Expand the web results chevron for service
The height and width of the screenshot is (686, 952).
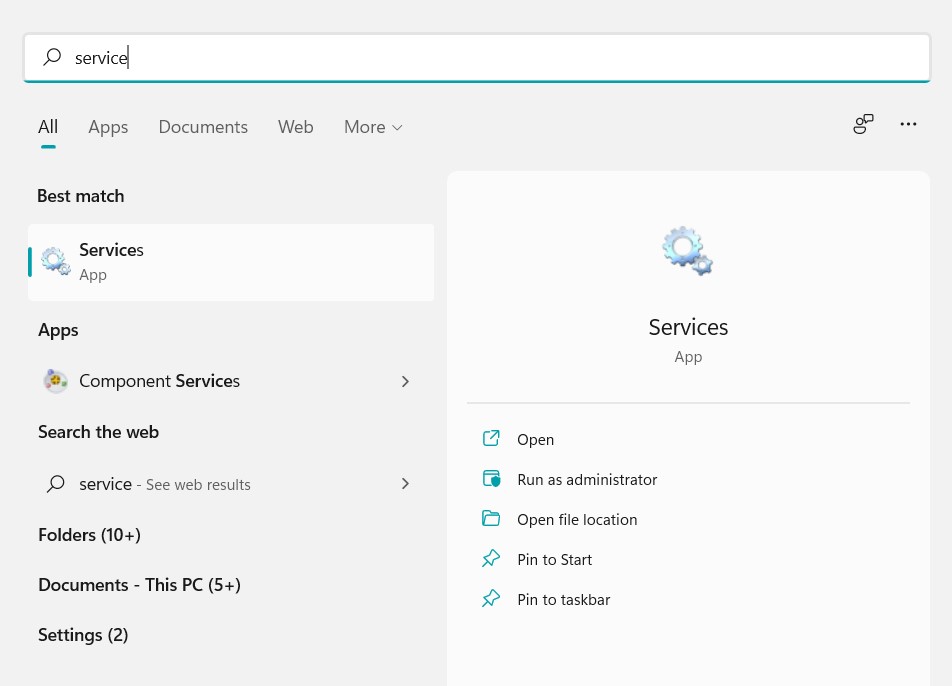(x=405, y=483)
